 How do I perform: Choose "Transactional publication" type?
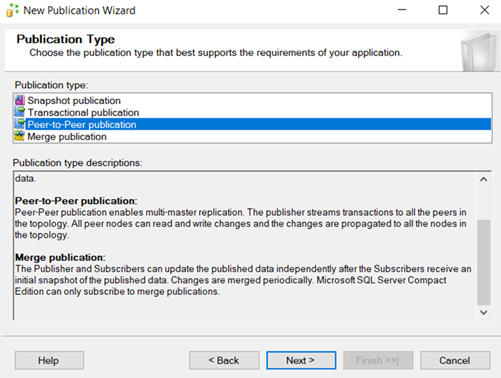pyautogui.click(x=252, y=112)
